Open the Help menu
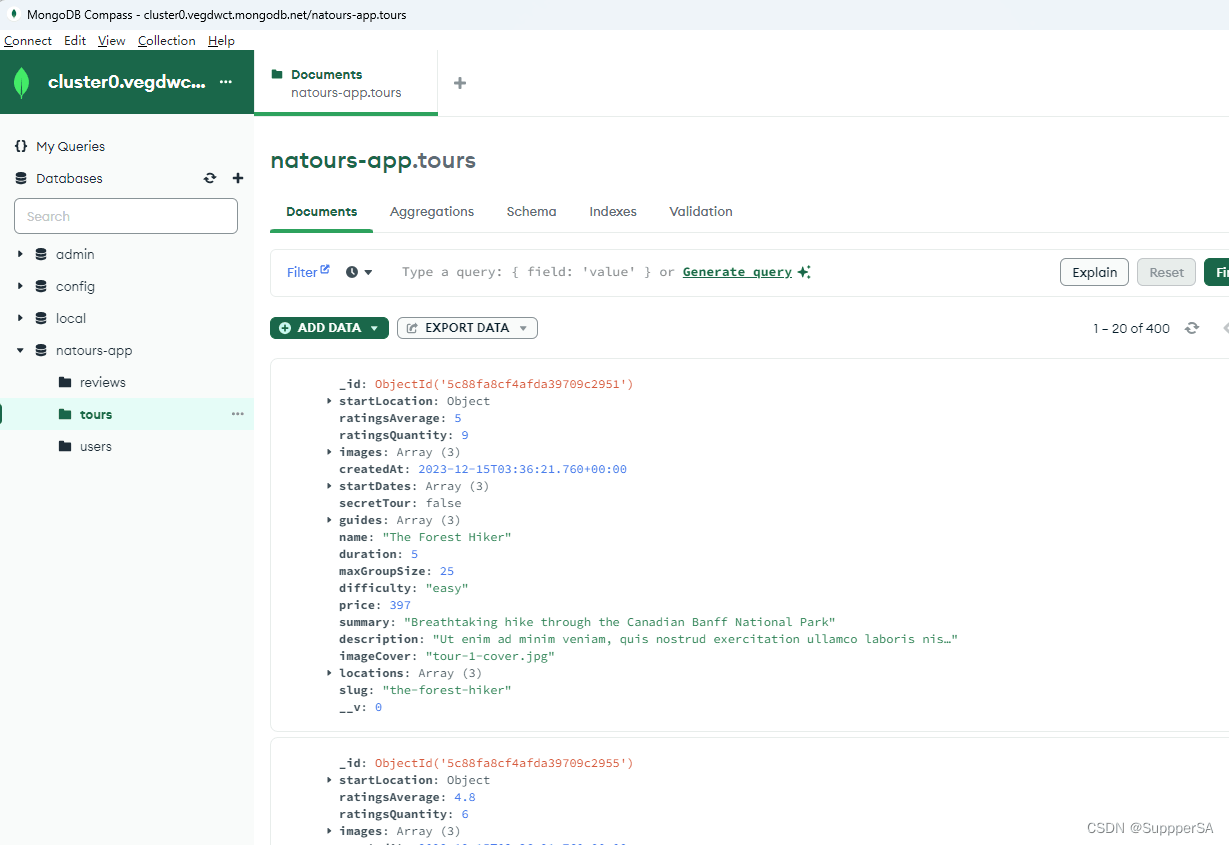 221,41
